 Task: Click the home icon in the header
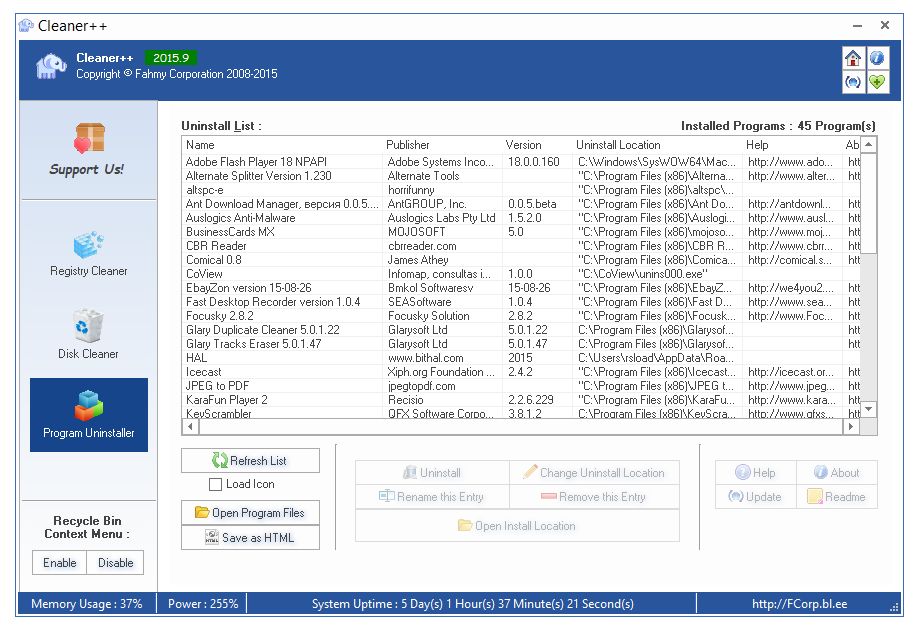point(853,58)
